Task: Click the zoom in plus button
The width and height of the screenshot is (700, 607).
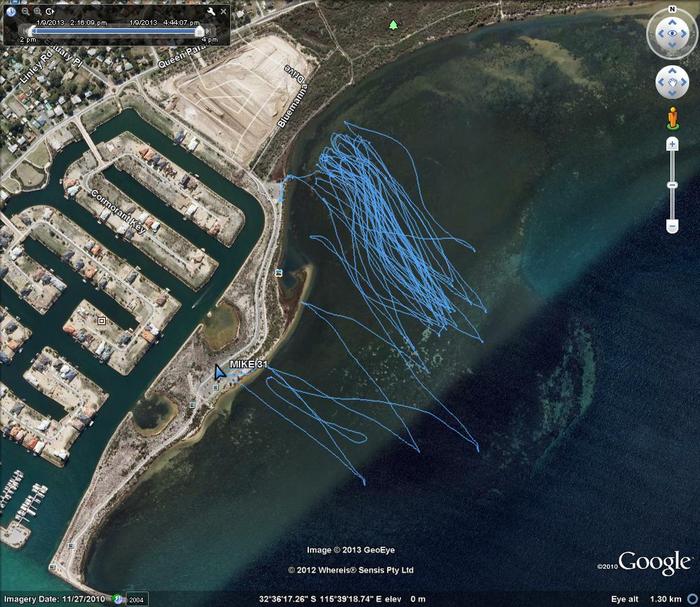Action: (x=672, y=145)
